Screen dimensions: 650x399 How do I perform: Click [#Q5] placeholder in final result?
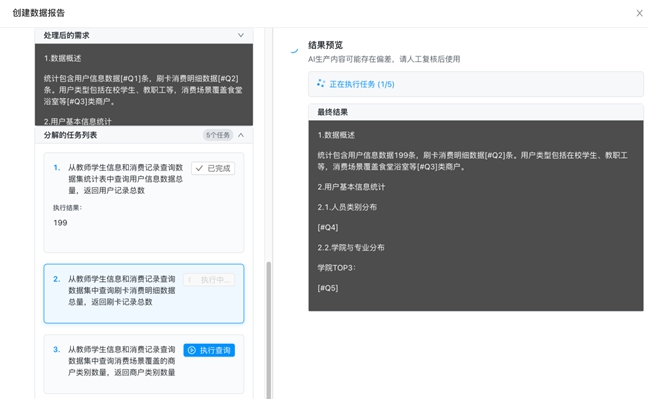pyautogui.click(x=328, y=288)
